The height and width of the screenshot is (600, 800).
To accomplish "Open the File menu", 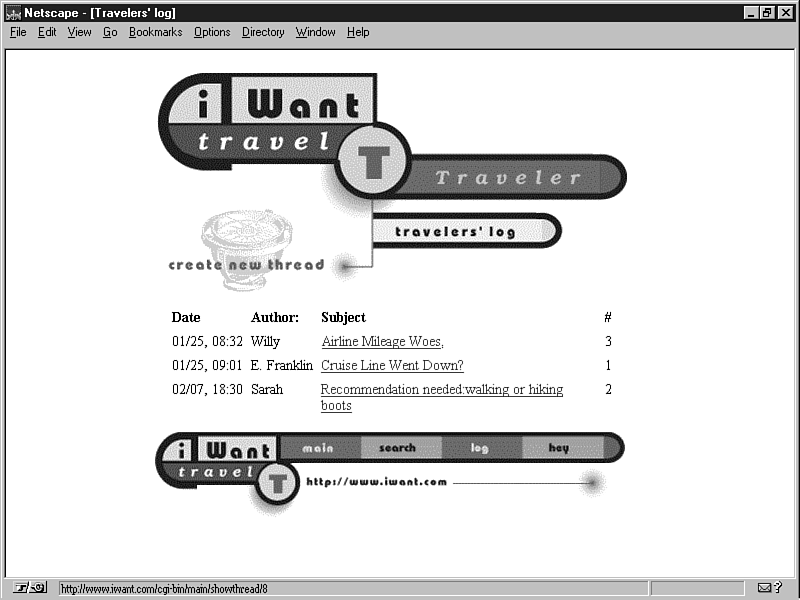I will click(18, 32).
